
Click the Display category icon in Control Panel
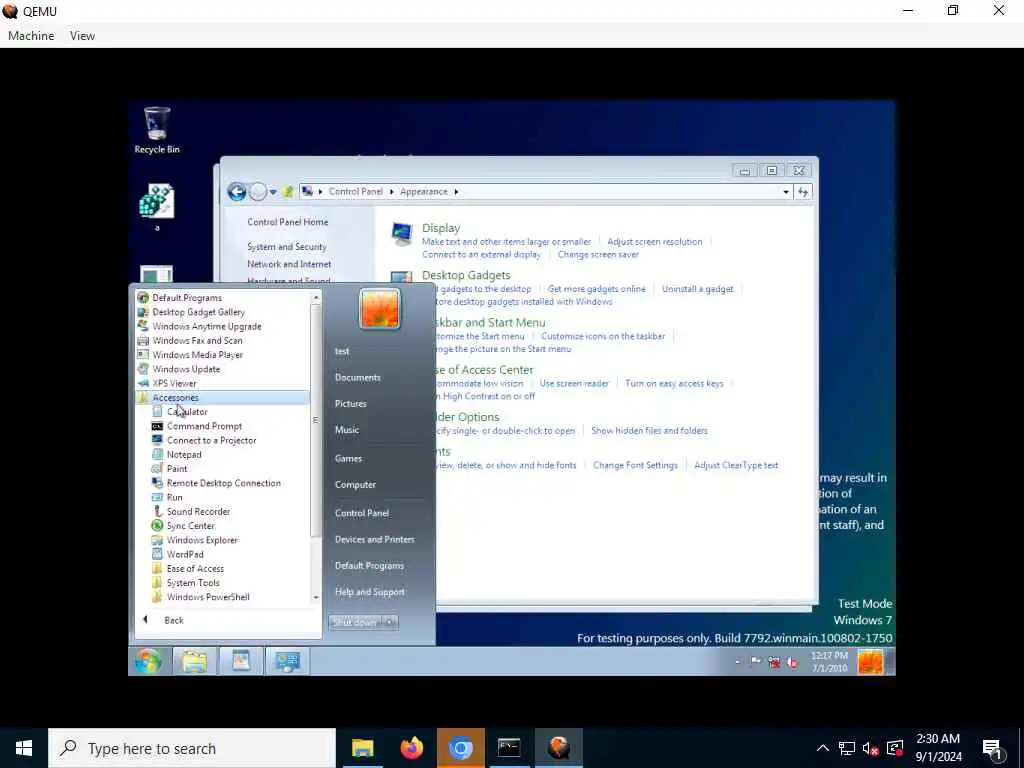(x=401, y=233)
